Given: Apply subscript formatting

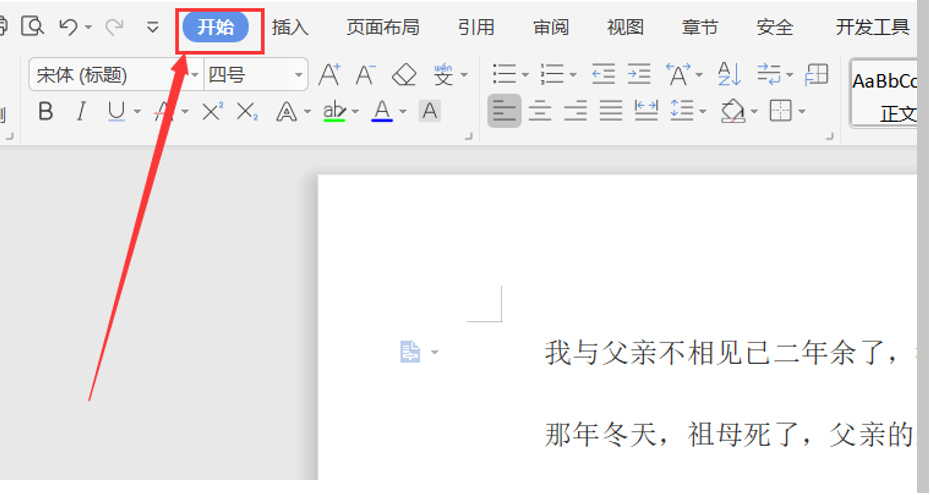Looking at the screenshot, I should (247, 112).
